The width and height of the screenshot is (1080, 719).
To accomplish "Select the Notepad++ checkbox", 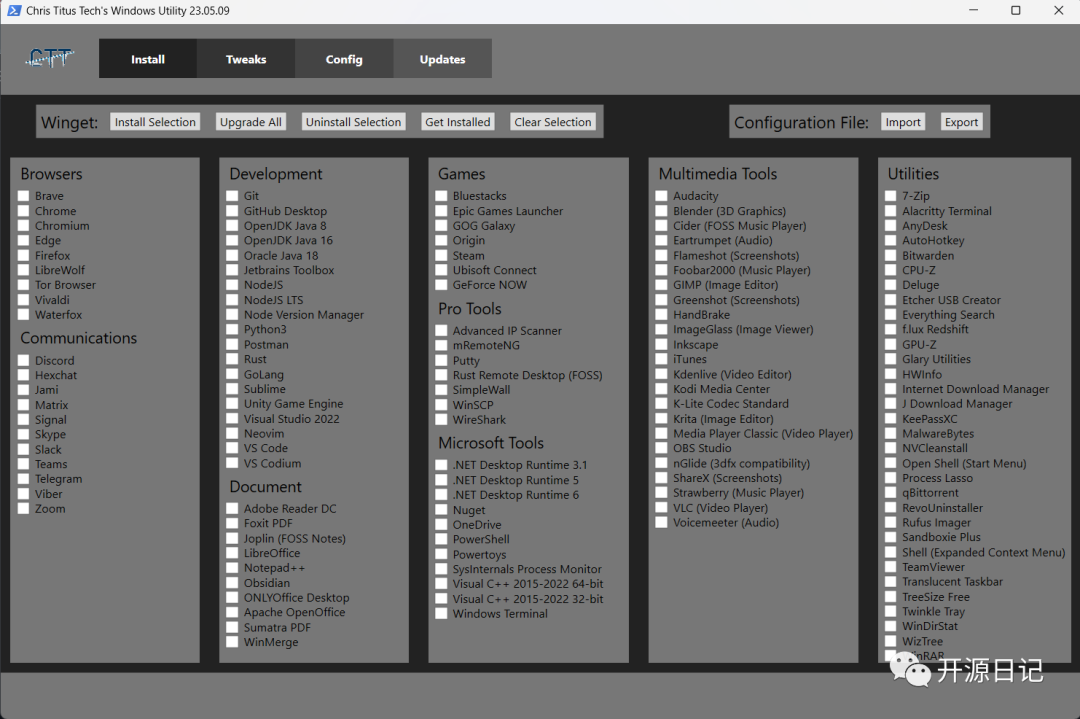I will coord(232,568).
